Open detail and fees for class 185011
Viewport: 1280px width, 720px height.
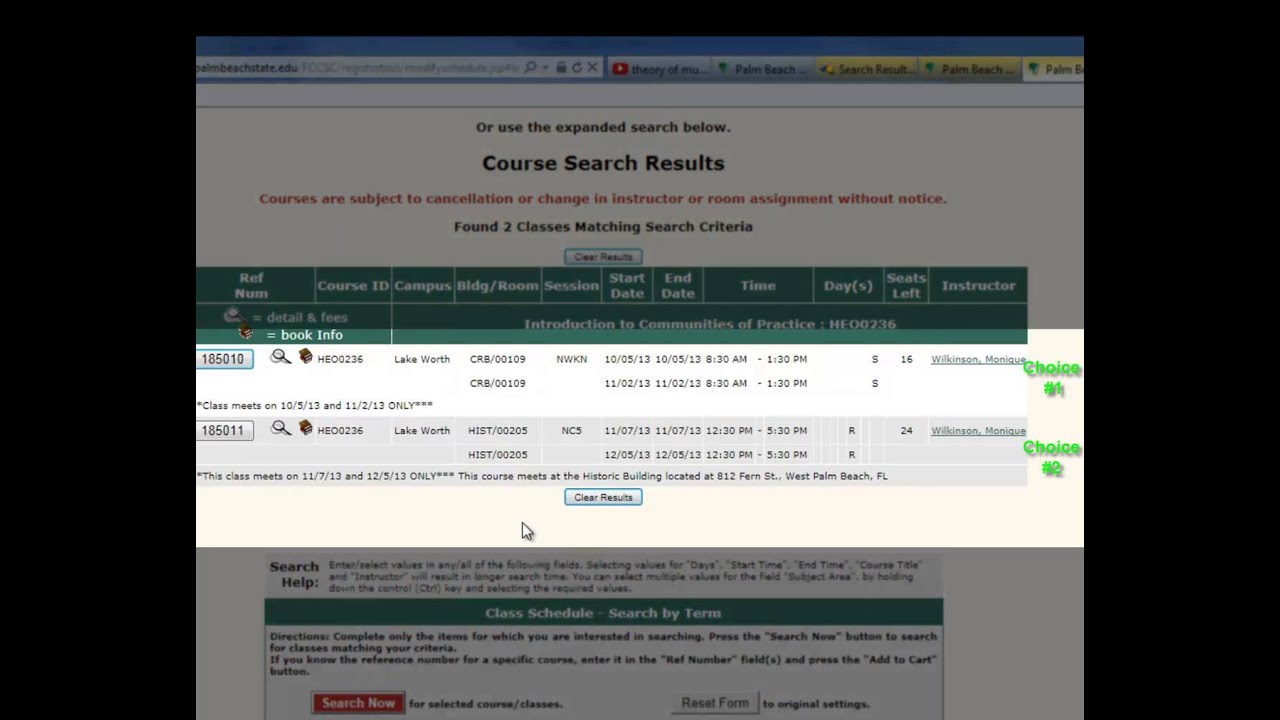[281, 429]
